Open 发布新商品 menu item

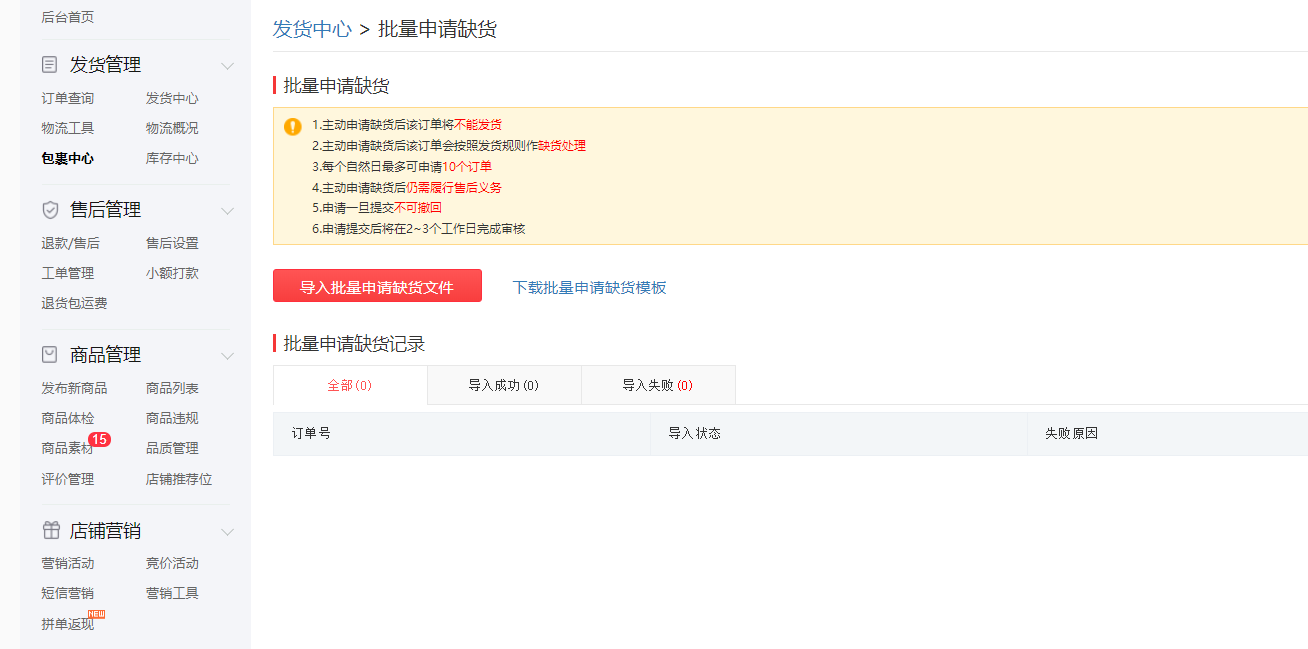[74, 388]
